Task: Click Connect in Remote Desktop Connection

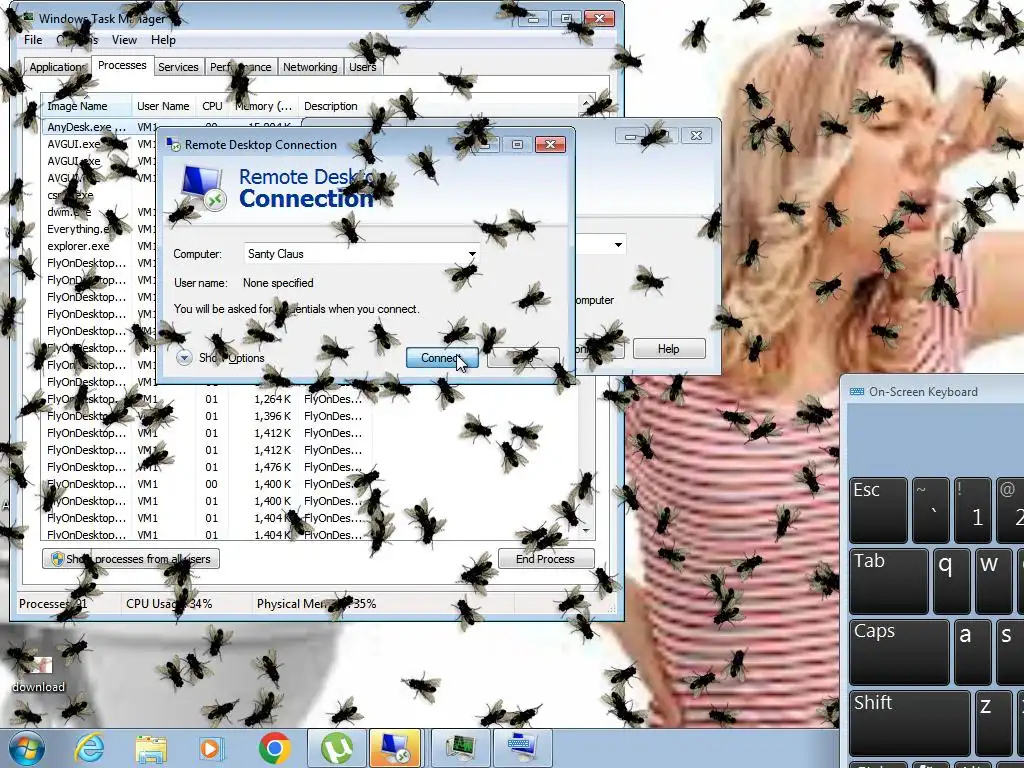Action: click(442, 358)
